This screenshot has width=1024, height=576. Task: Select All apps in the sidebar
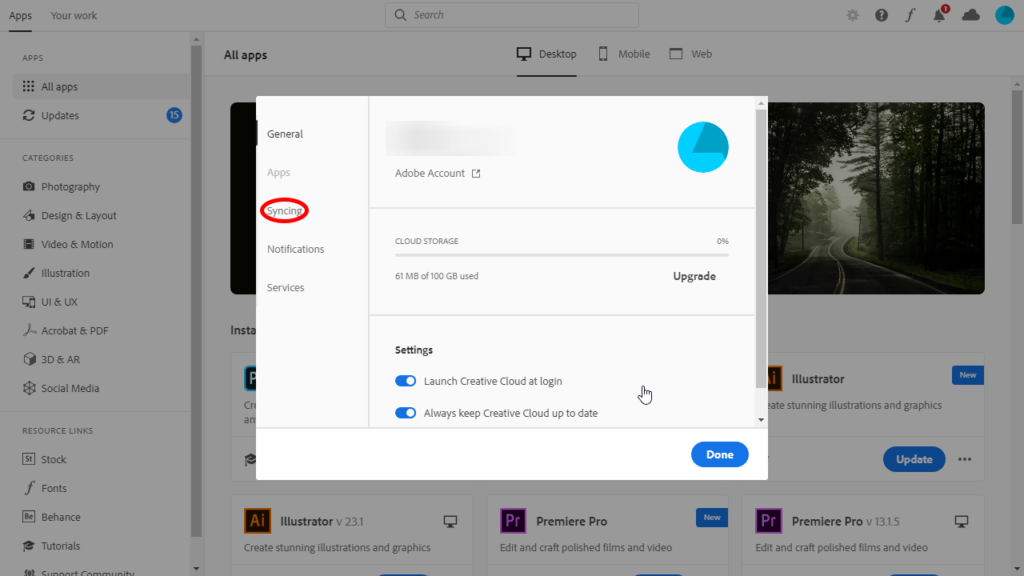102,86
